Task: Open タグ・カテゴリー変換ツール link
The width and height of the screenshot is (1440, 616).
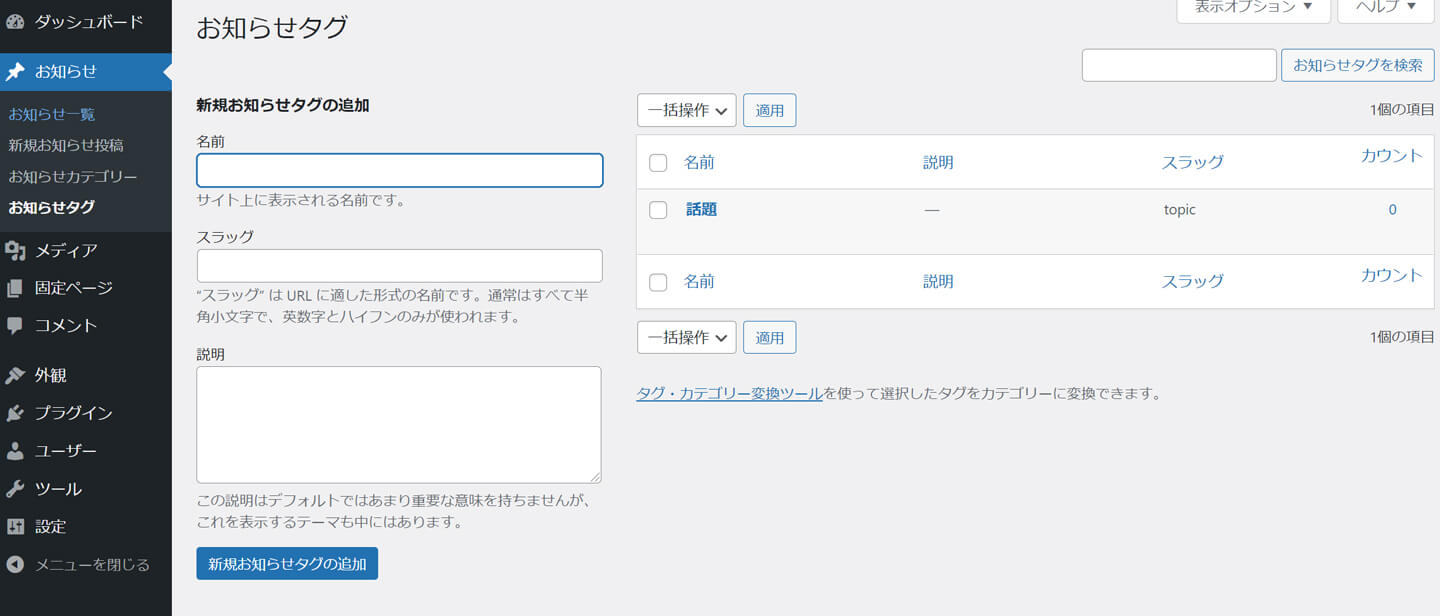Action: pos(730,393)
